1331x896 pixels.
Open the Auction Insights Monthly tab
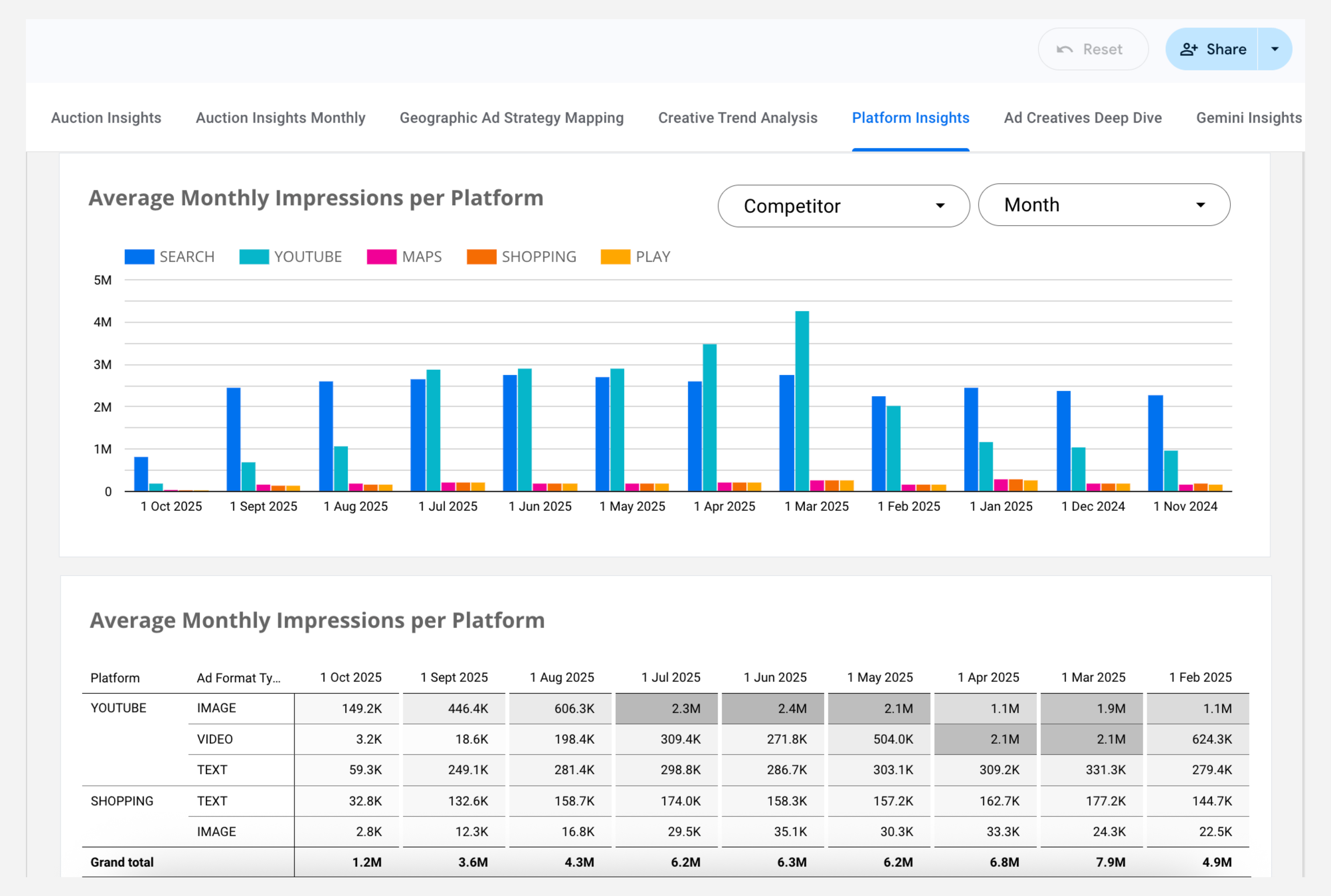tap(280, 118)
